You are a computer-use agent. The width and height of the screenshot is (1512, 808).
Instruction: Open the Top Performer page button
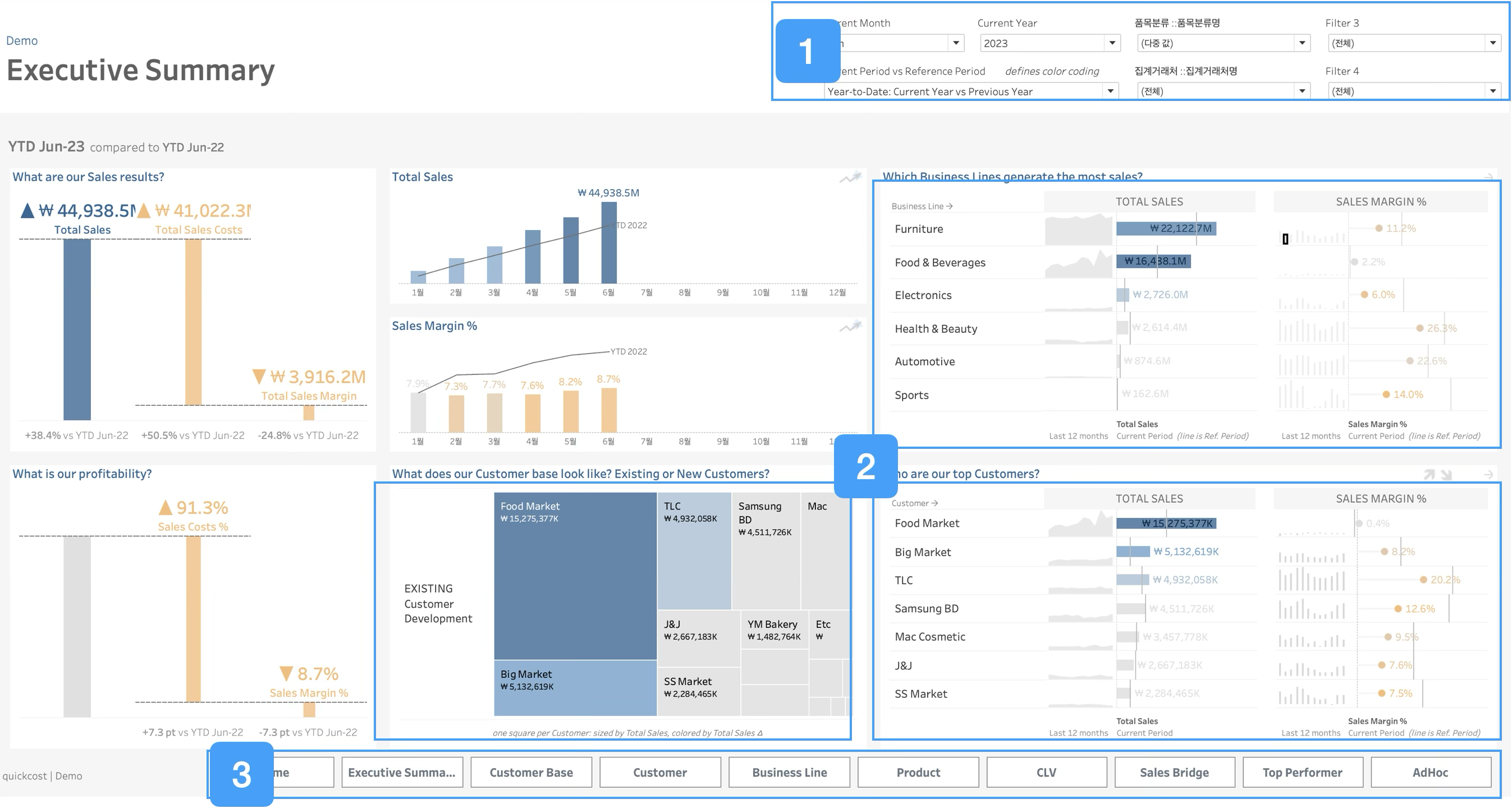[x=1302, y=772]
